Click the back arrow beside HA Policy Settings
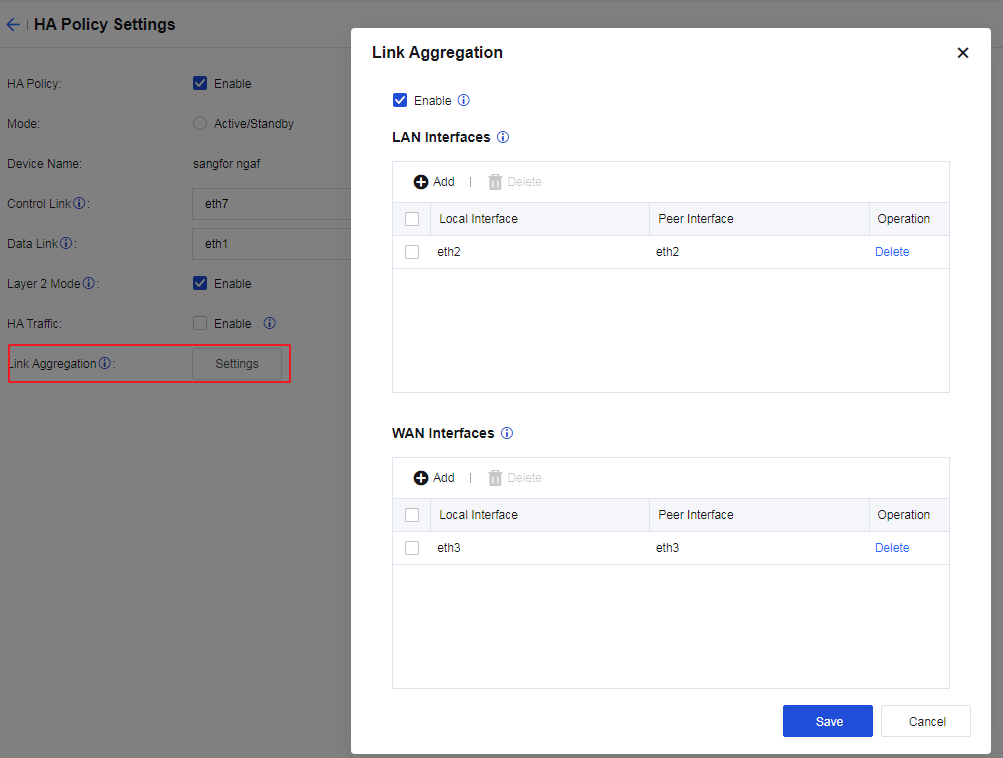 (13, 25)
